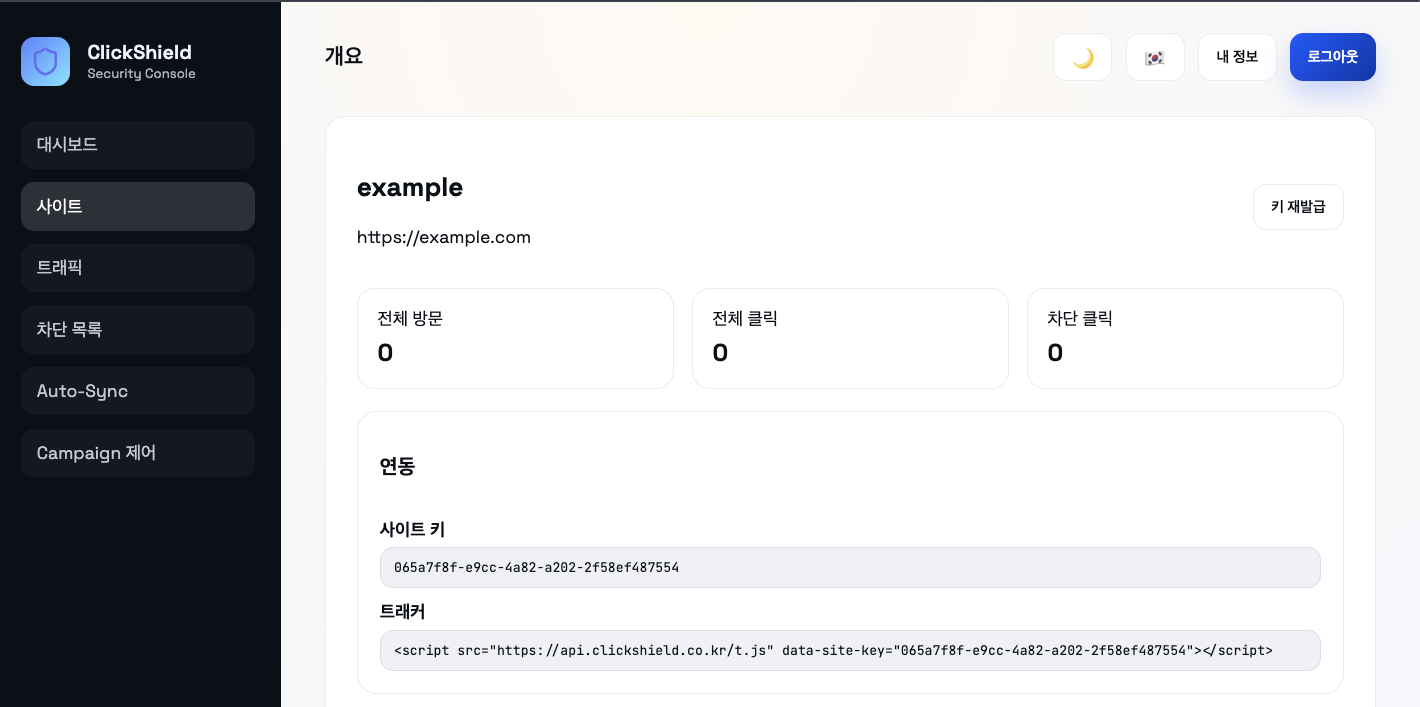This screenshot has height=707, width=1420.
Task: Click the 개요 page title
Action: click(344, 56)
